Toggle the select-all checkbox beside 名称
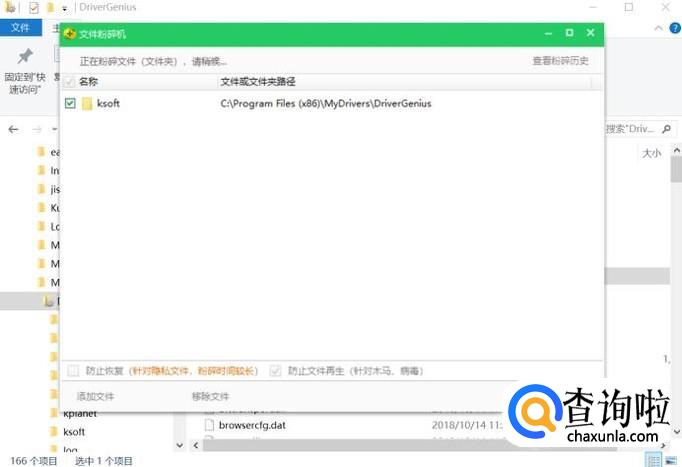The image size is (682, 467). 70,82
